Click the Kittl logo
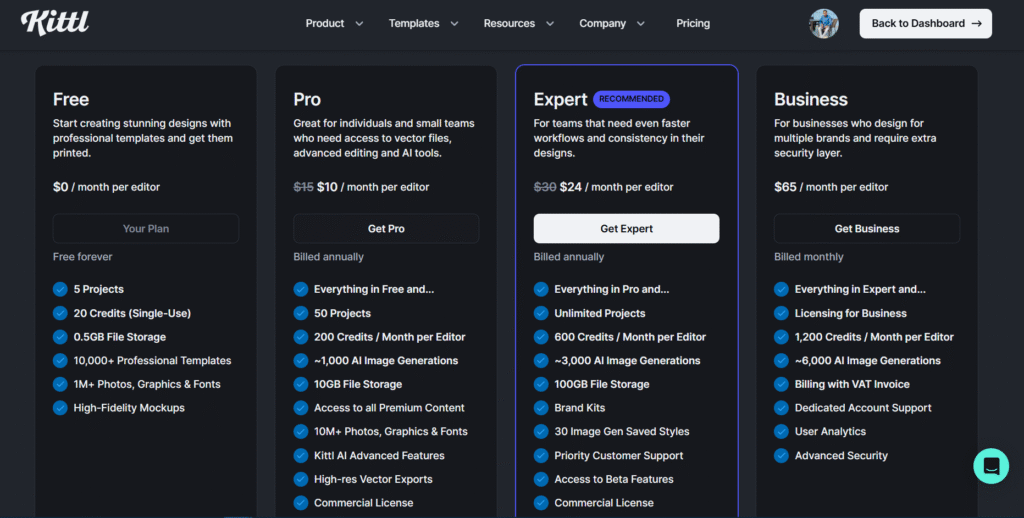Viewport: 1024px width, 518px height. 54,22
